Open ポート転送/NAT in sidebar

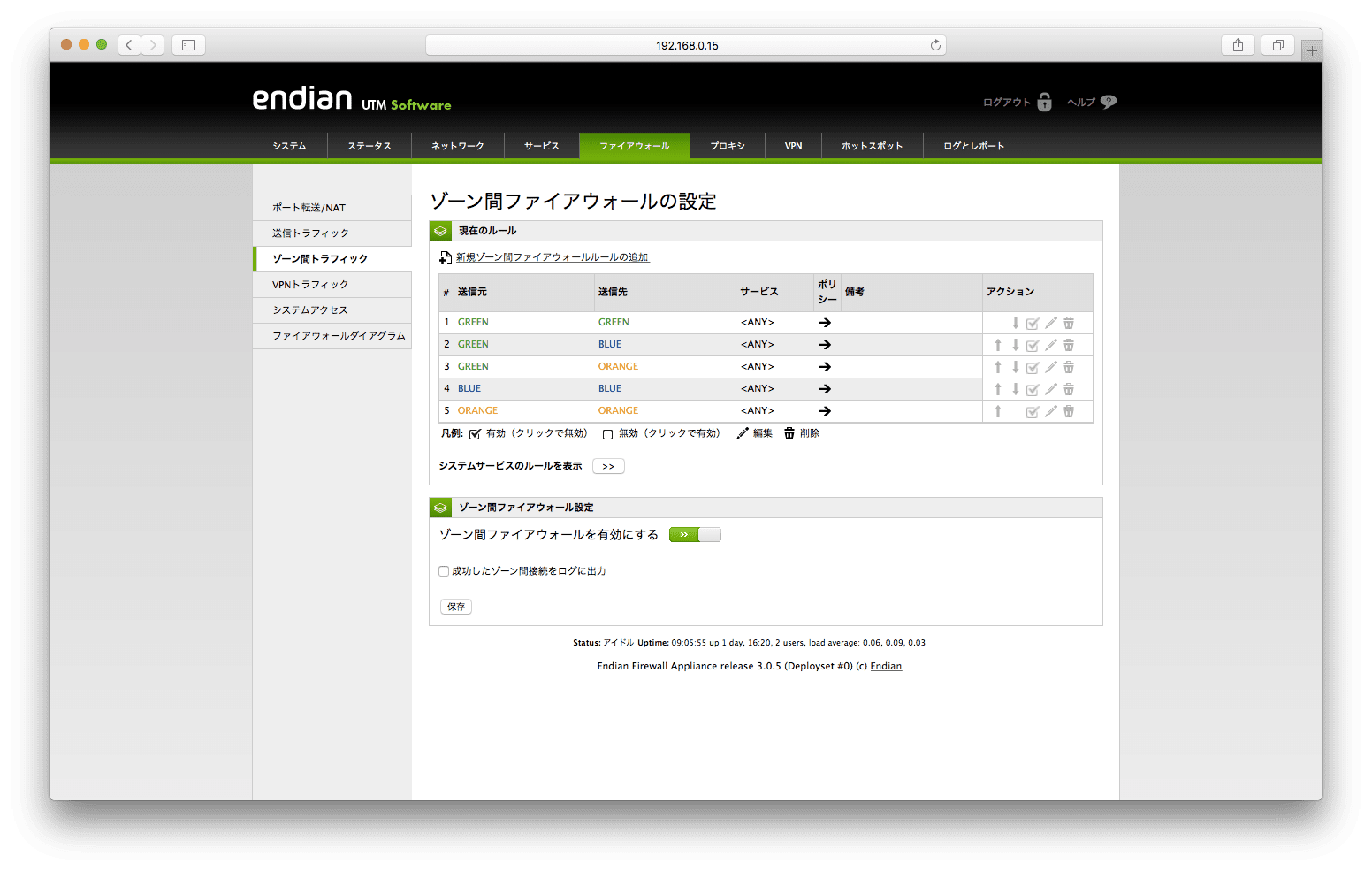pyautogui.click(x=332, y=208)
